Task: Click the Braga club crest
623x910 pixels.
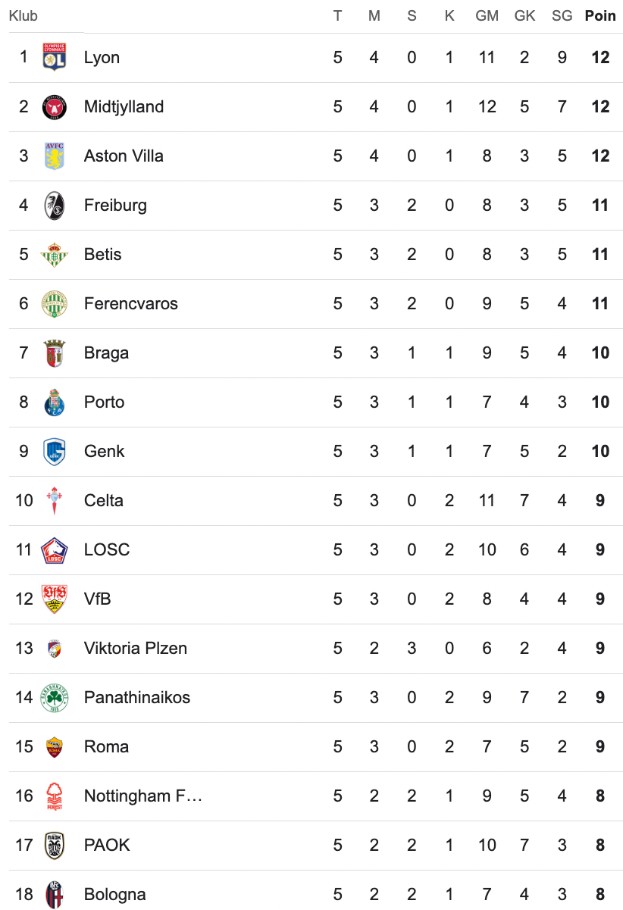Action: (54, 352)
